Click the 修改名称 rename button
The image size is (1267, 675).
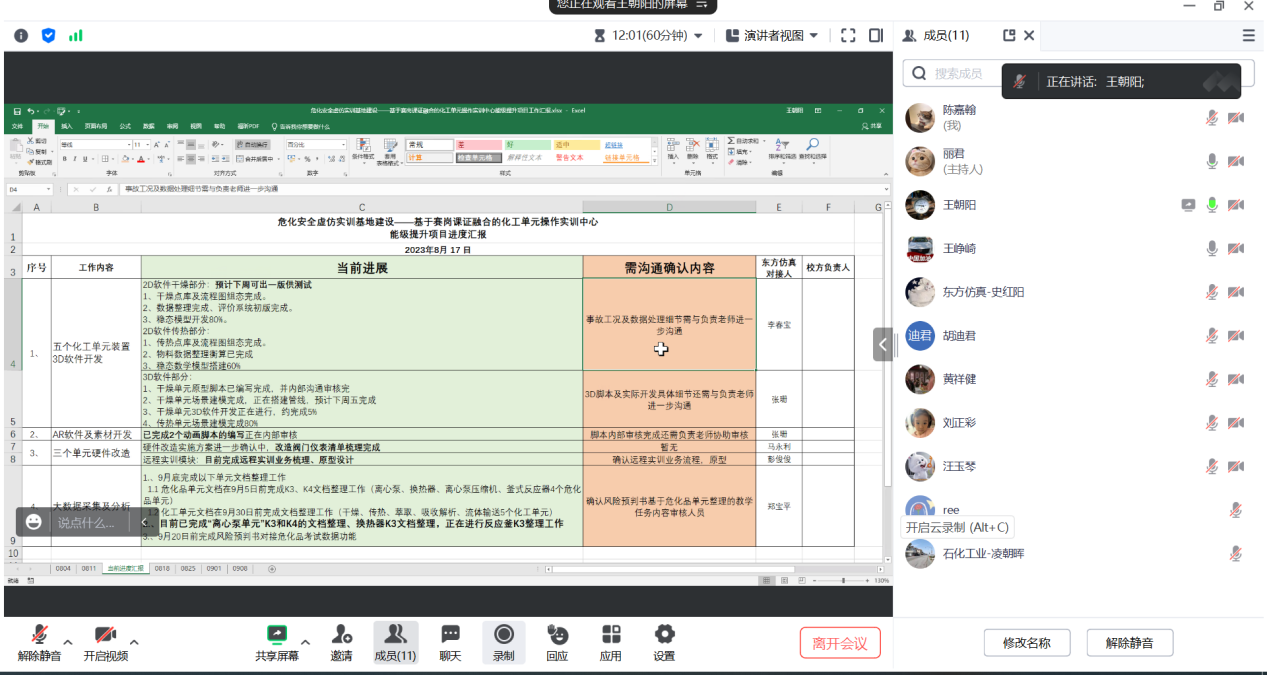pos(1027,642)
